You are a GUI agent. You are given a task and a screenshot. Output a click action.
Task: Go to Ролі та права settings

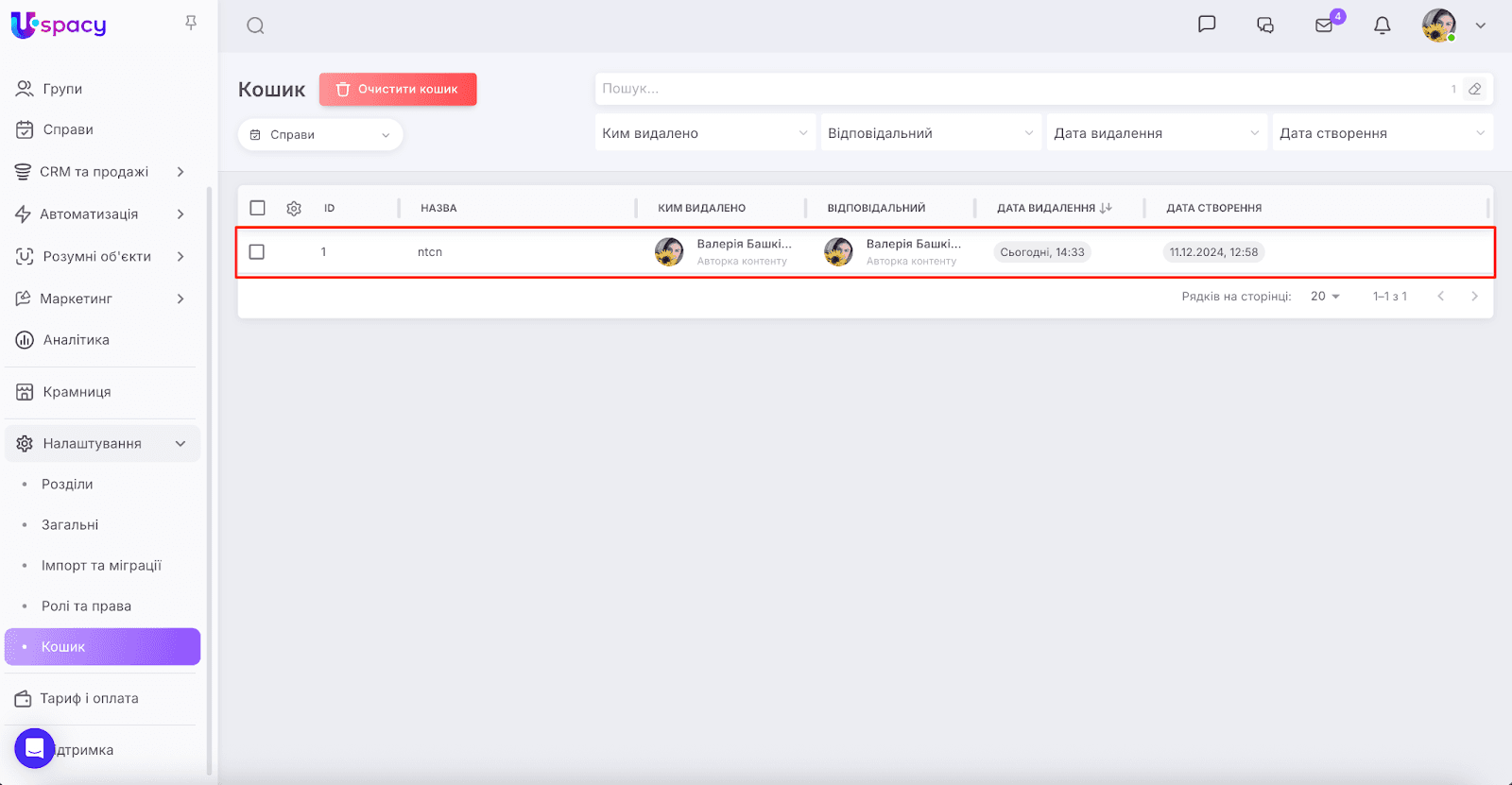click(x=86, y=606)
